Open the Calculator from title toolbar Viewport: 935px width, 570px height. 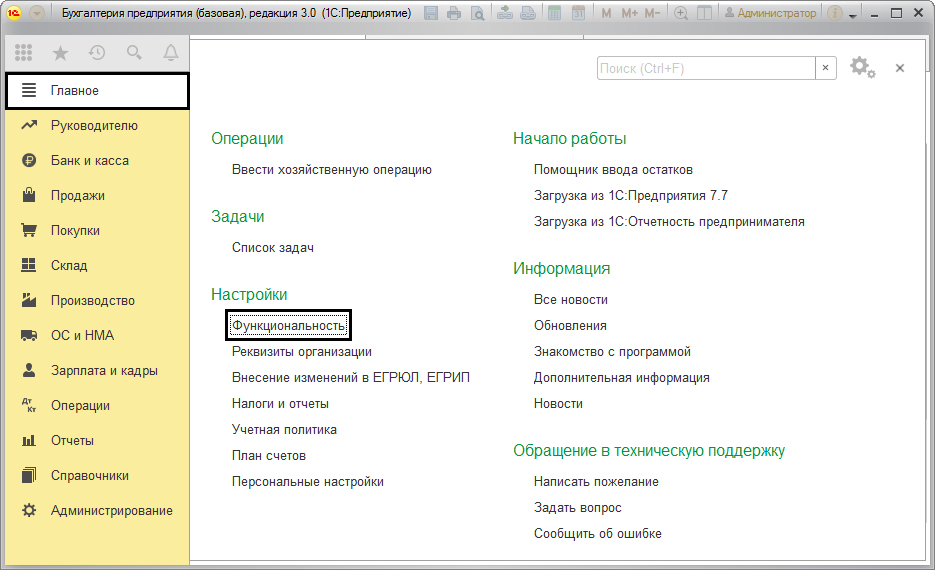pos(555,13)
